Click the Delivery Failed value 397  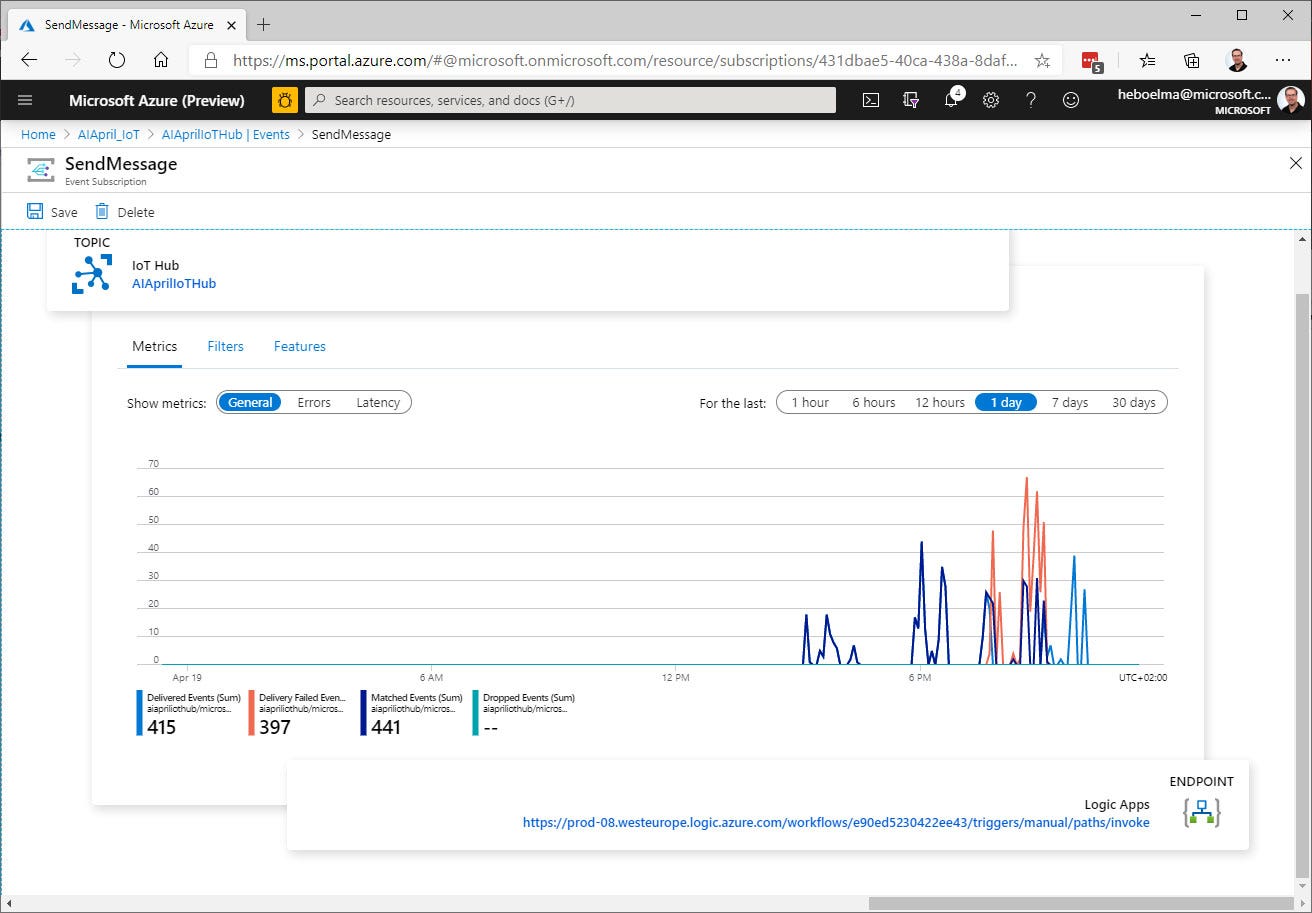274,727
